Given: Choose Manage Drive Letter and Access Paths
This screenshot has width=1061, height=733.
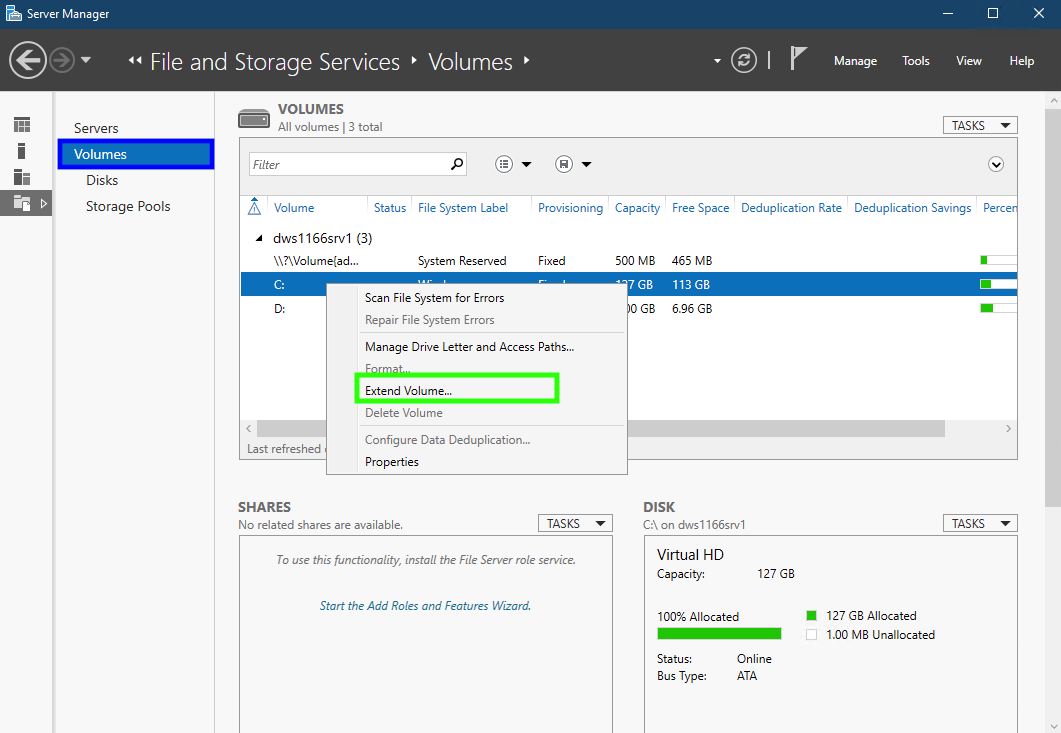Looking at the screenshot, I should point(469,347).
